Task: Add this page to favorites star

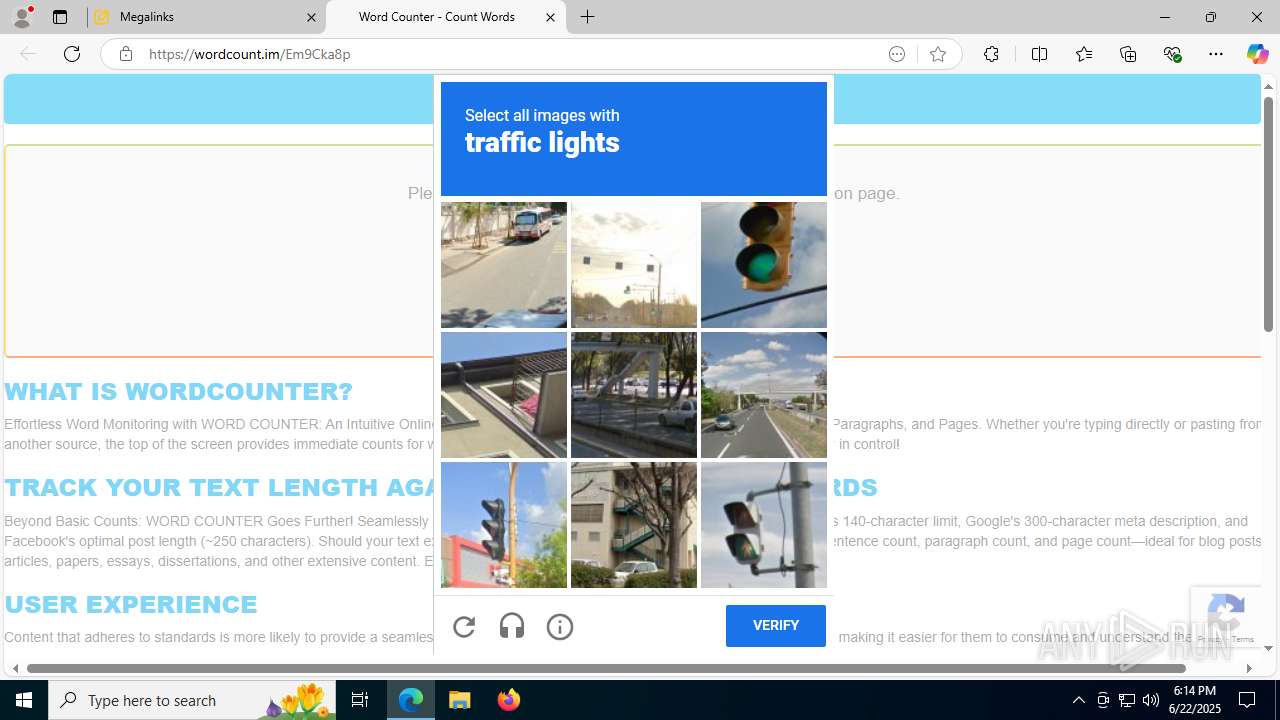Action: [x=938, y=54]
